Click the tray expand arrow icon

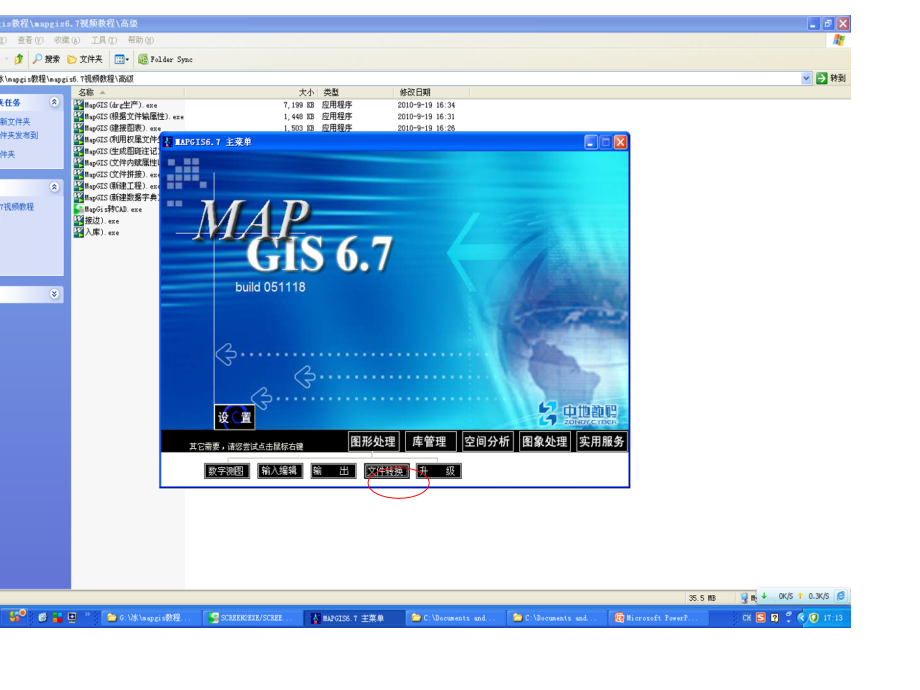[x=801, y=617]
